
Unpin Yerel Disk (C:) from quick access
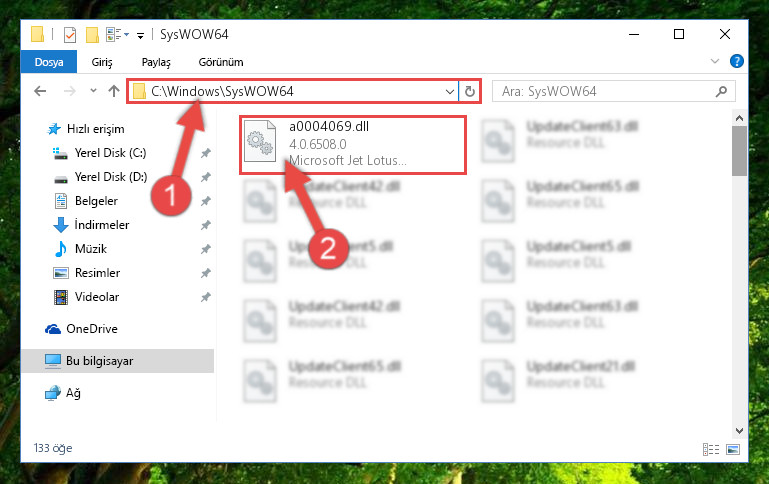(x=205, y=153)
